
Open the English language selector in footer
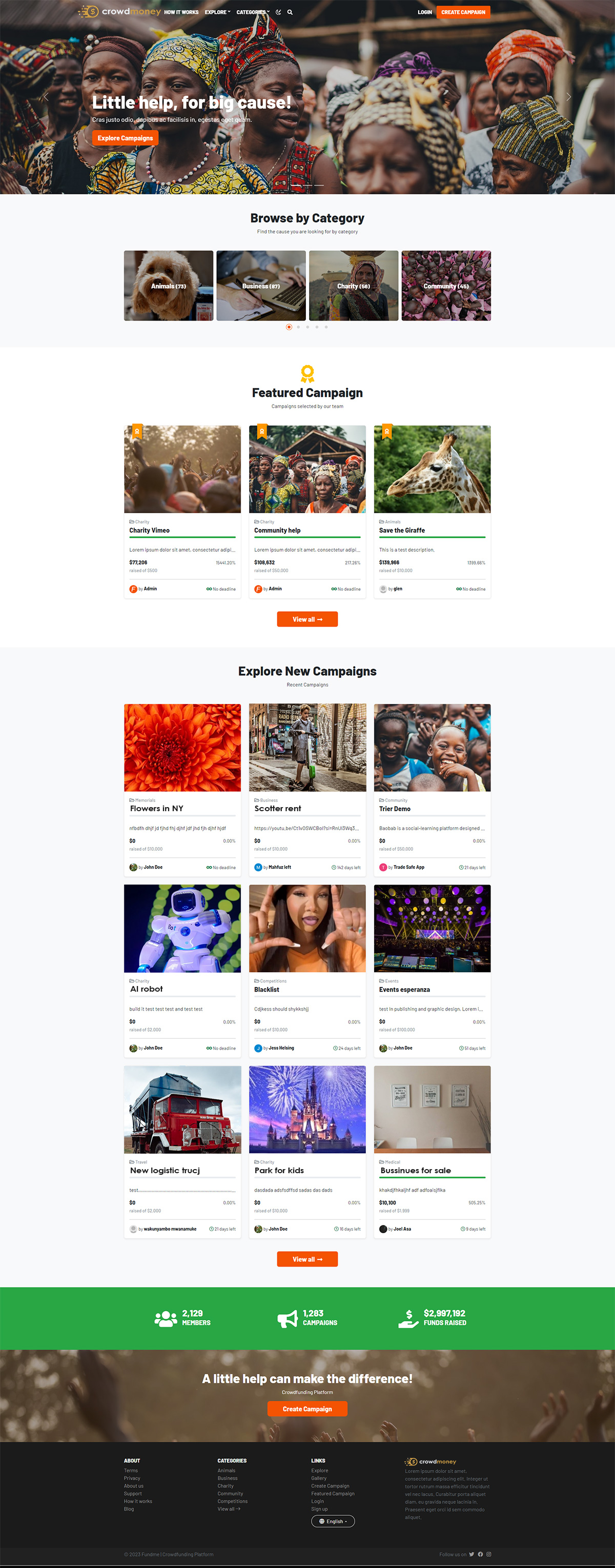pos(333,1521)
